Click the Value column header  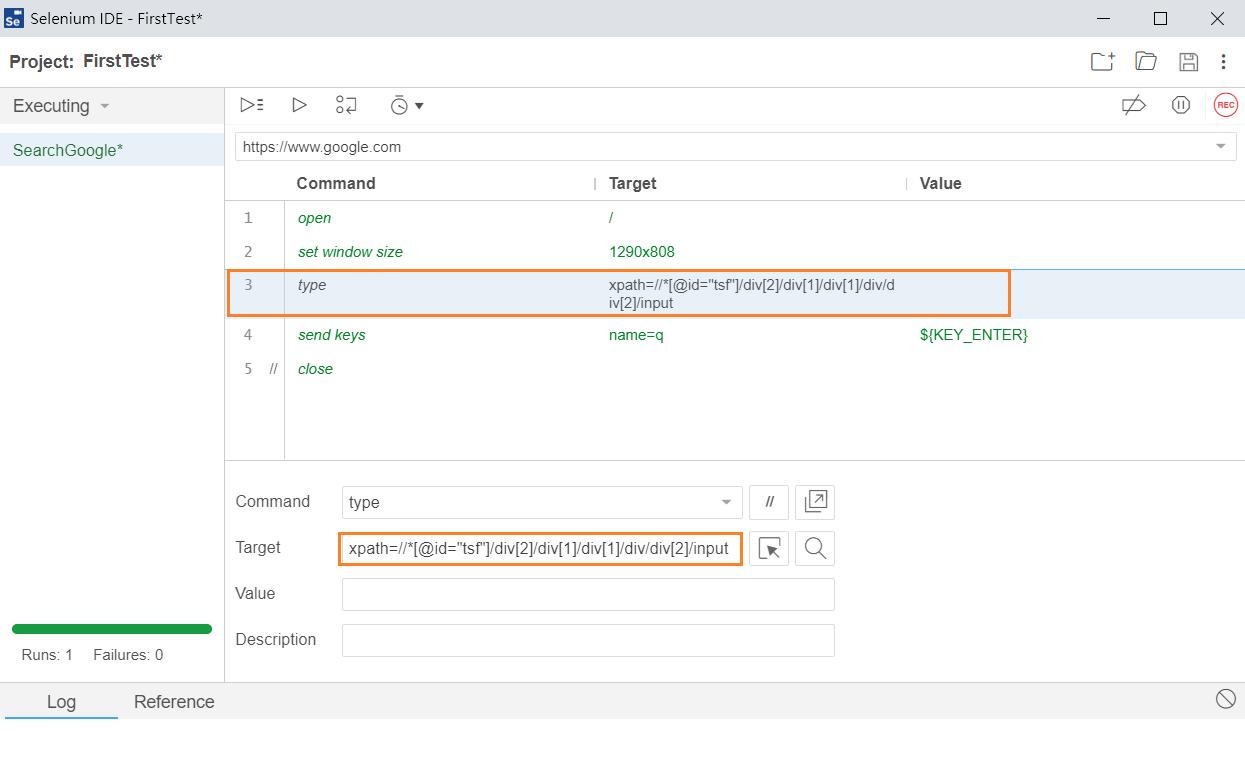940,183
